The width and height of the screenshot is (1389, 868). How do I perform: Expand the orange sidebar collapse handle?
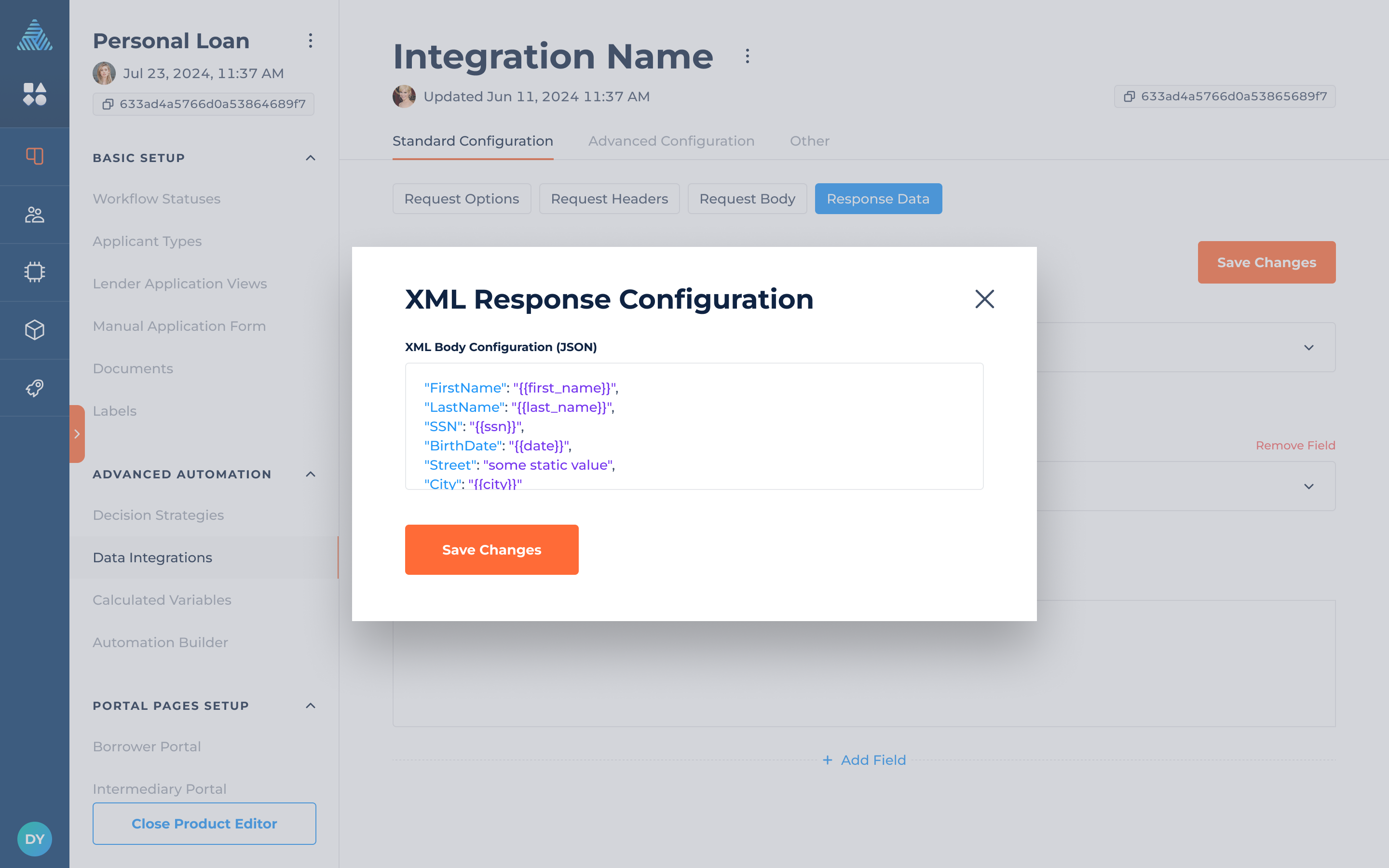coord(77,434)
